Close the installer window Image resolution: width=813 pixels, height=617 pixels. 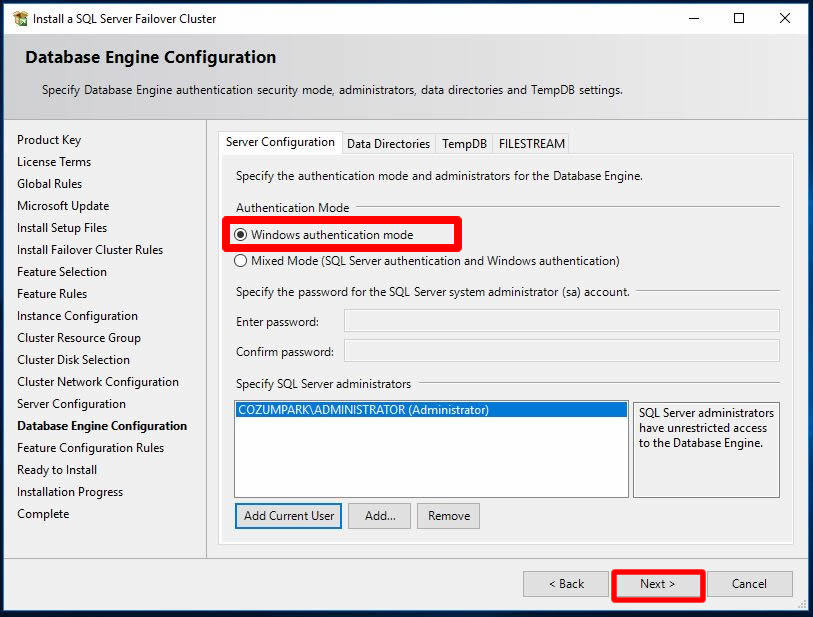[x=785, y=18]
